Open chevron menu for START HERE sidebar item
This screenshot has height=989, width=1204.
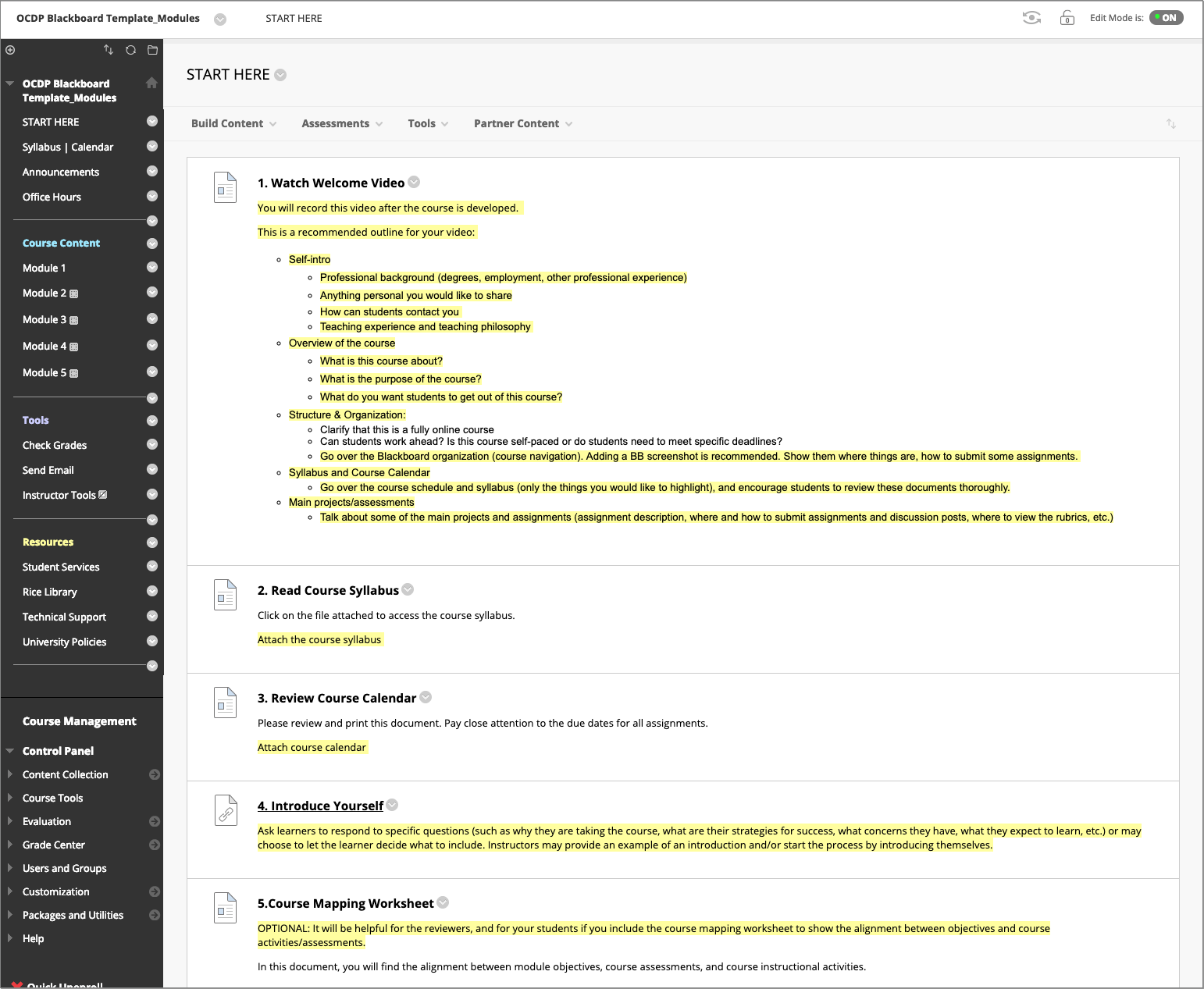(x=152, y=121)
